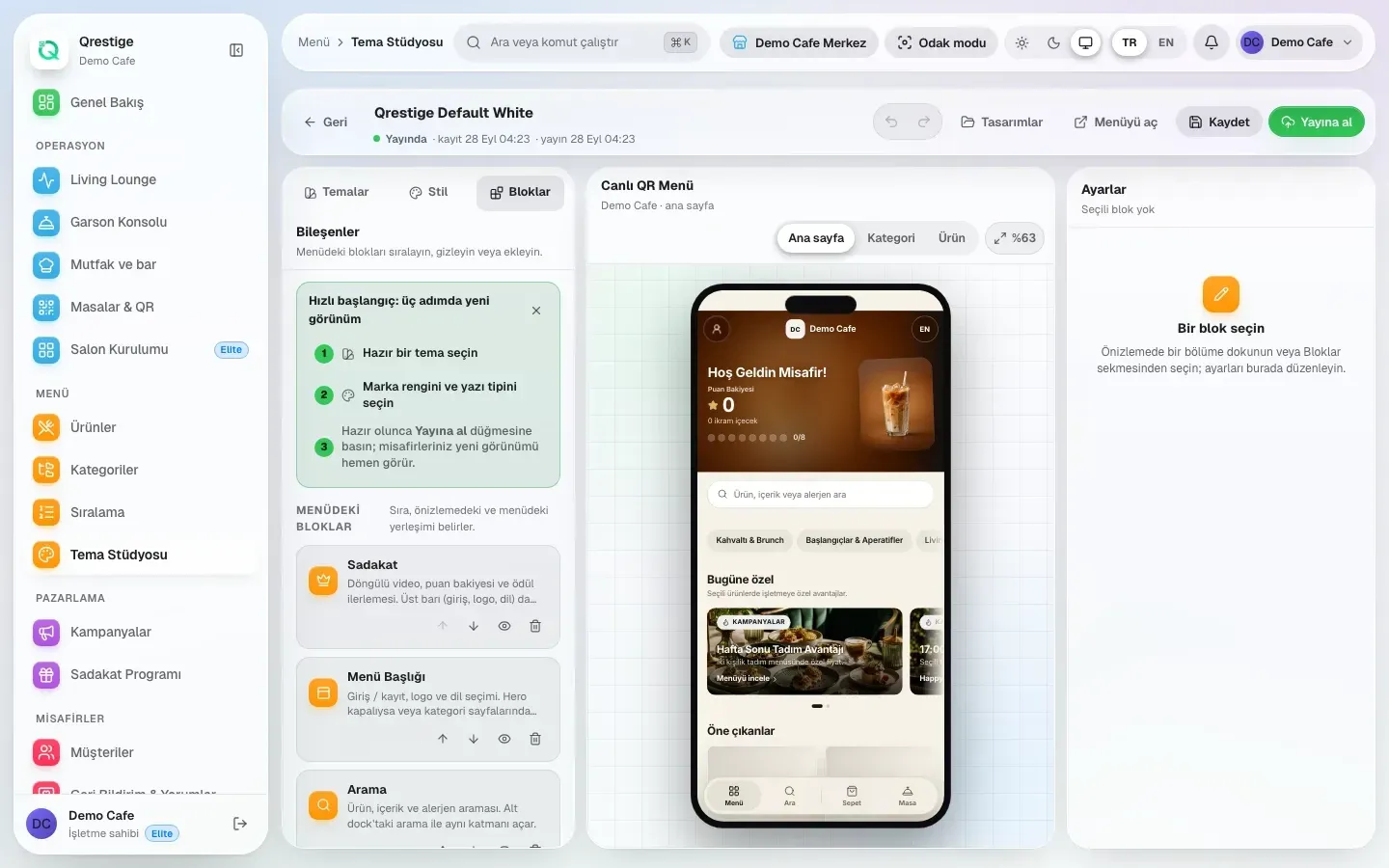Viewport: 1389px width, 868px height.
Task: Move Menü Başlığı block up
Action: (x=443, y=739)
